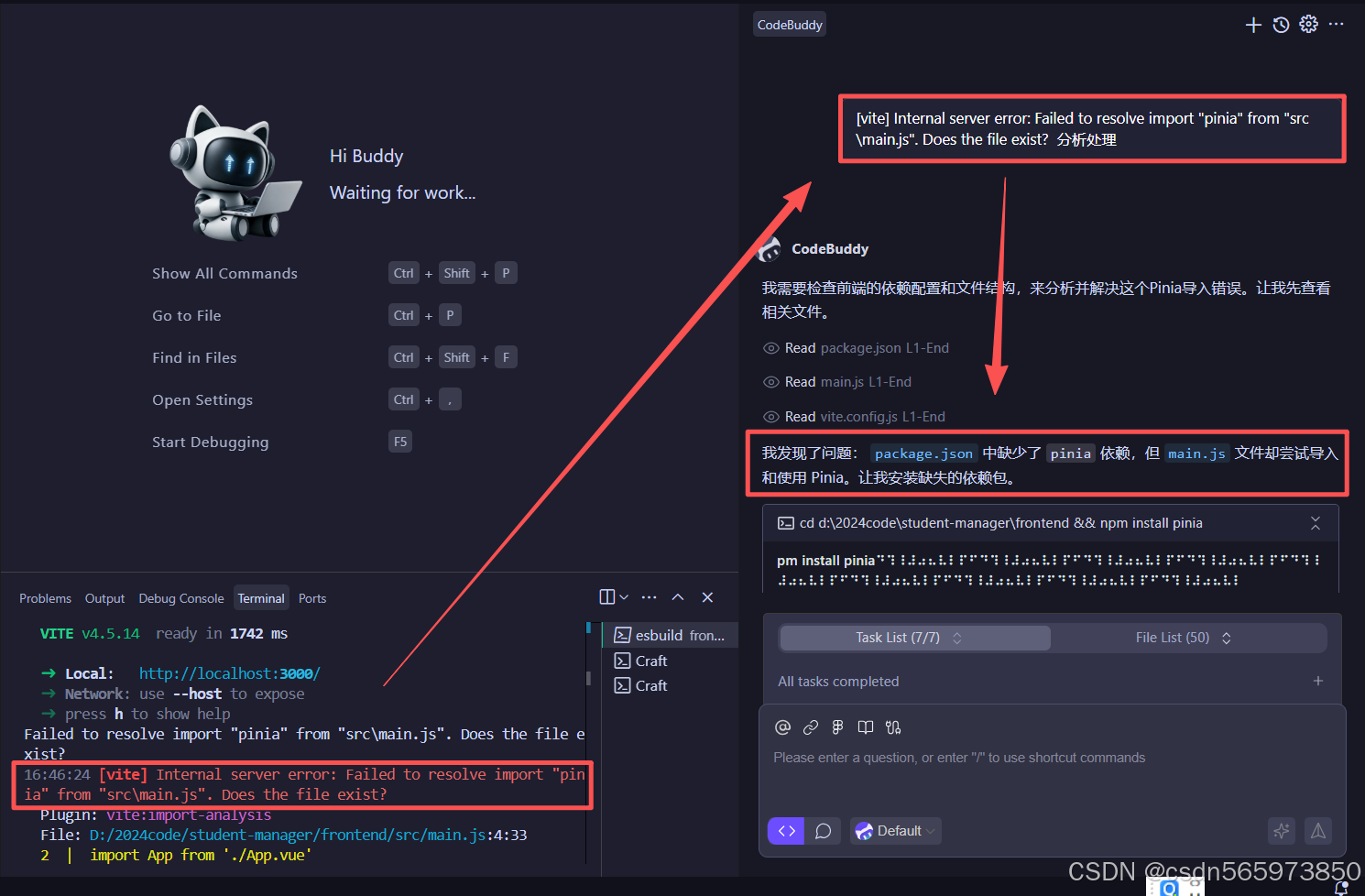
Task: Click the 'All tasks completed' status text
Action: [838, 681]
